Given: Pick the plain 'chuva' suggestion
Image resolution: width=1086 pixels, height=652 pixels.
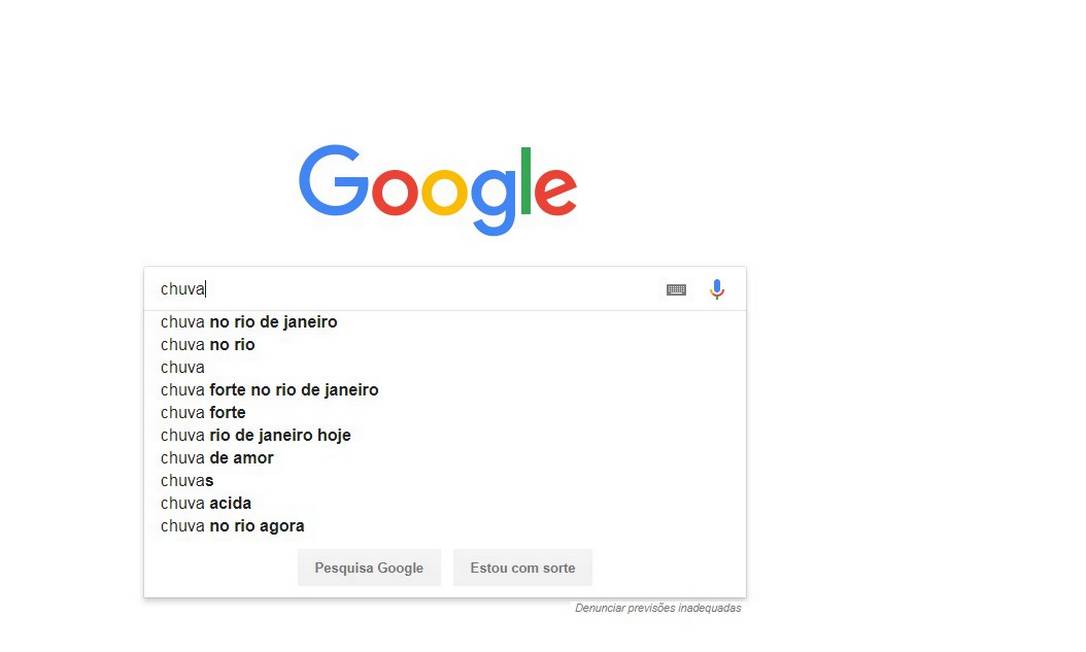Looking at the screenshot, I should pyautogui.click(x=183, y=367).
